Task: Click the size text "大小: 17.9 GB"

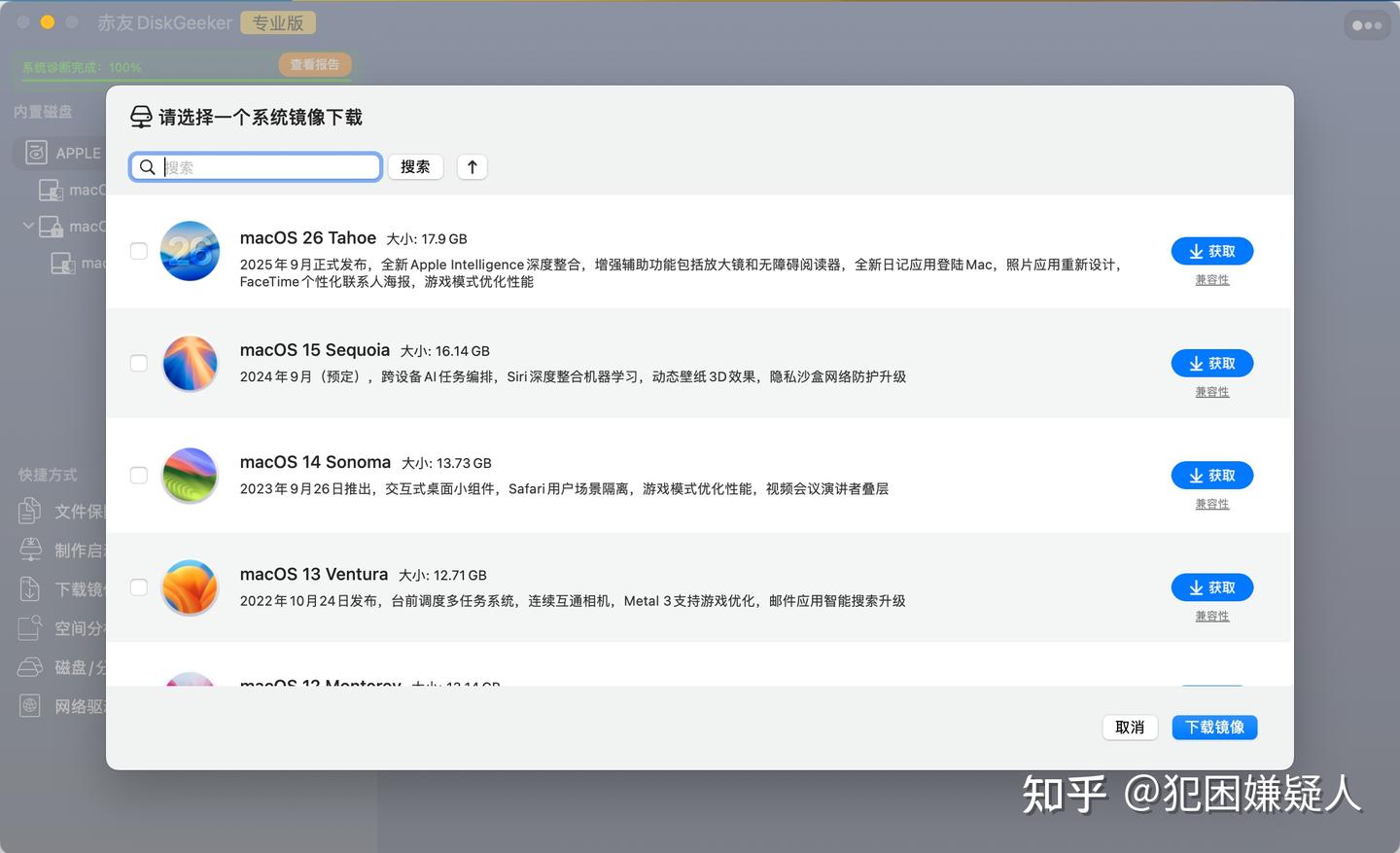Action: click(427, 239)
